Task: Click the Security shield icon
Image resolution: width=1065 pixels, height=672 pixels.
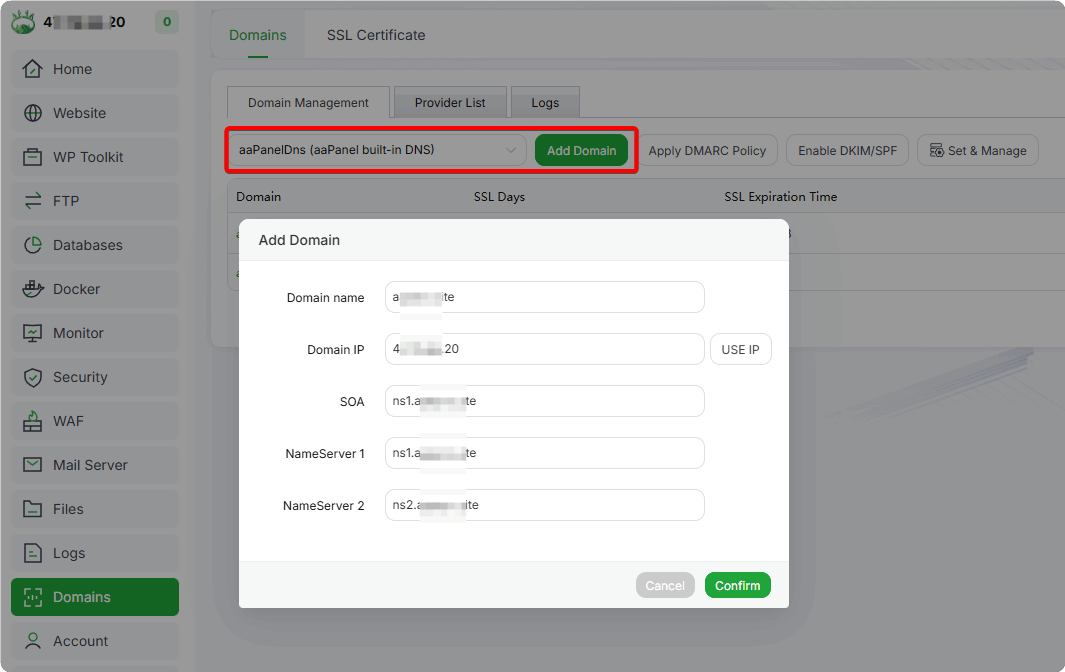Action: 33,377
